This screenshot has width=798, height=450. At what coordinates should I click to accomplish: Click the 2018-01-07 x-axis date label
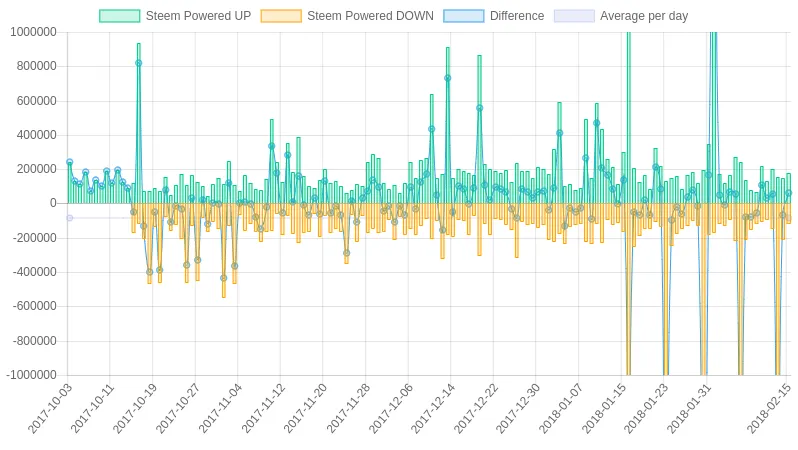tap(561, 409)
